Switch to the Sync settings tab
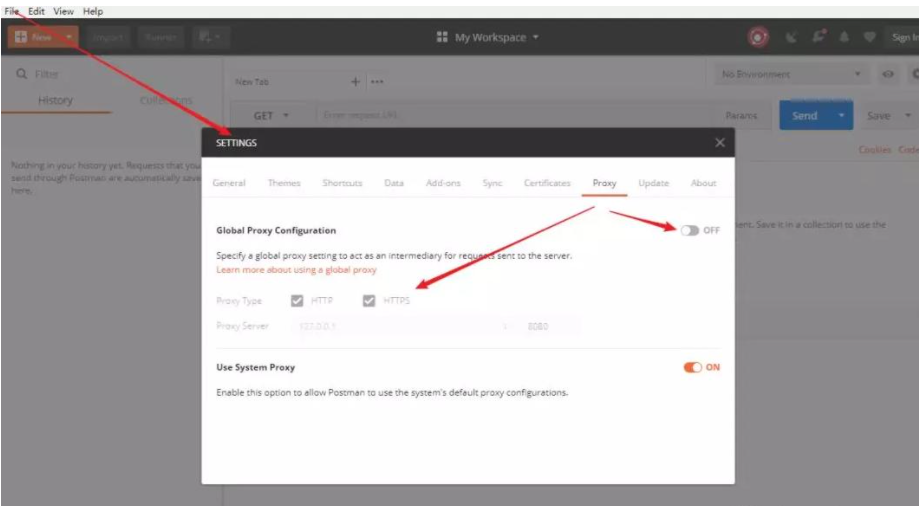Image resolution: width=919 pixels, height=506 pixels. (492, 183)
